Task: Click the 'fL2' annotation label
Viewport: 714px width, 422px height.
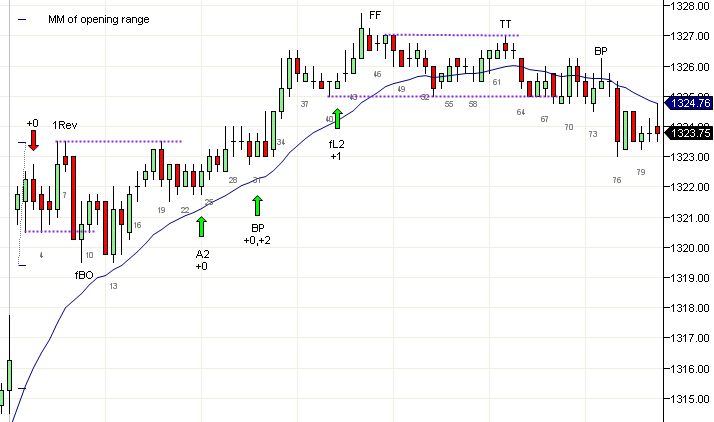Action: (x=337, y=144)
